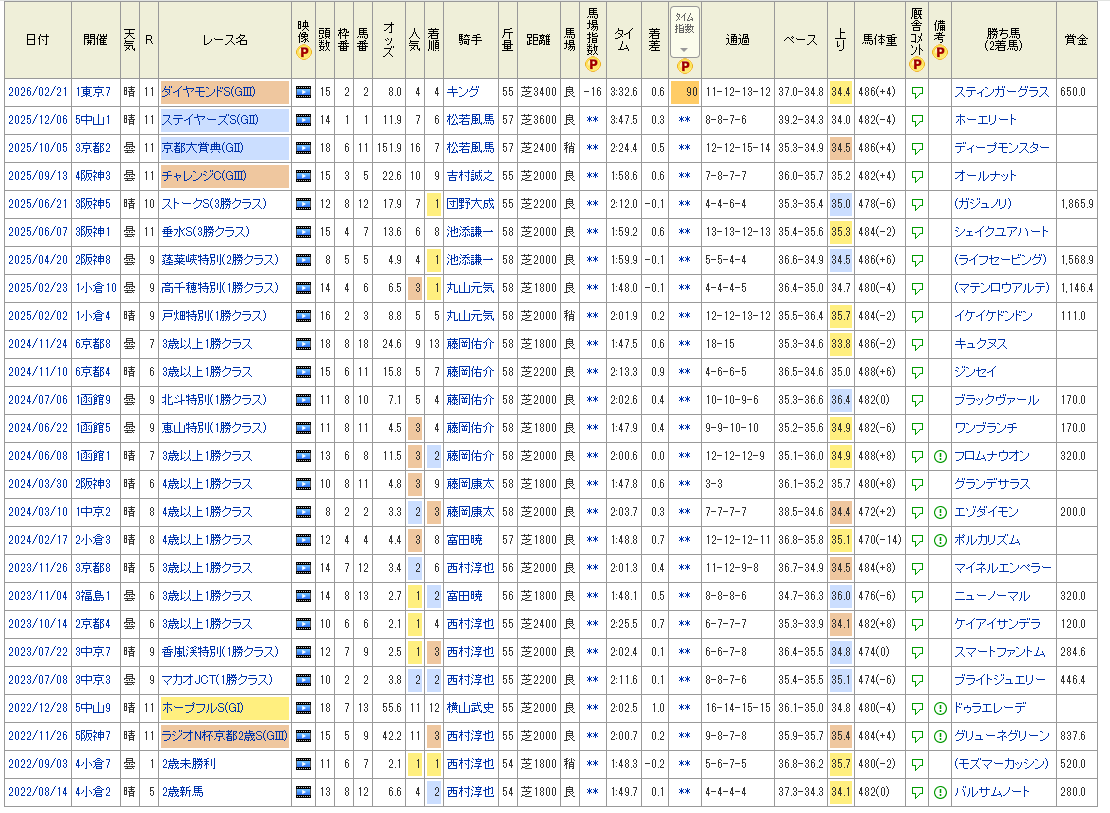Click premium P icon under 馬場指数 header
The image size is (1110, 813).
coord(593,64)
